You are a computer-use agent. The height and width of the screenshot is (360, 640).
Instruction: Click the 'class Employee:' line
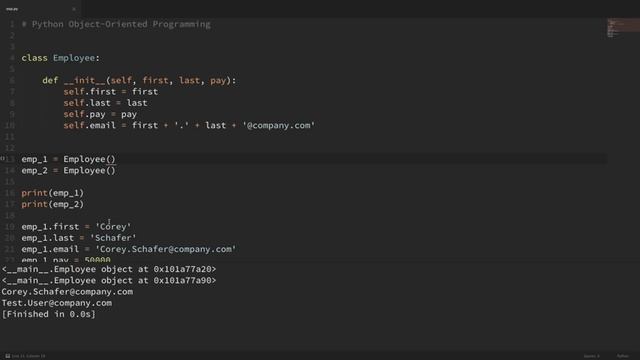pyautogui.click(x=60, y=58)
